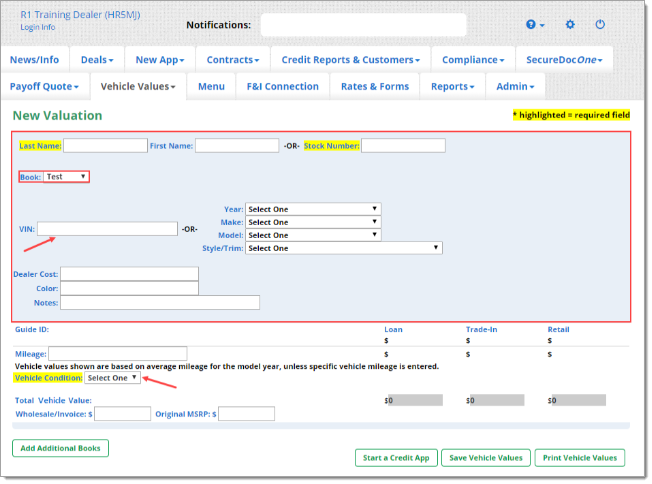Expand the Admin menu

(x=515, y=86)
